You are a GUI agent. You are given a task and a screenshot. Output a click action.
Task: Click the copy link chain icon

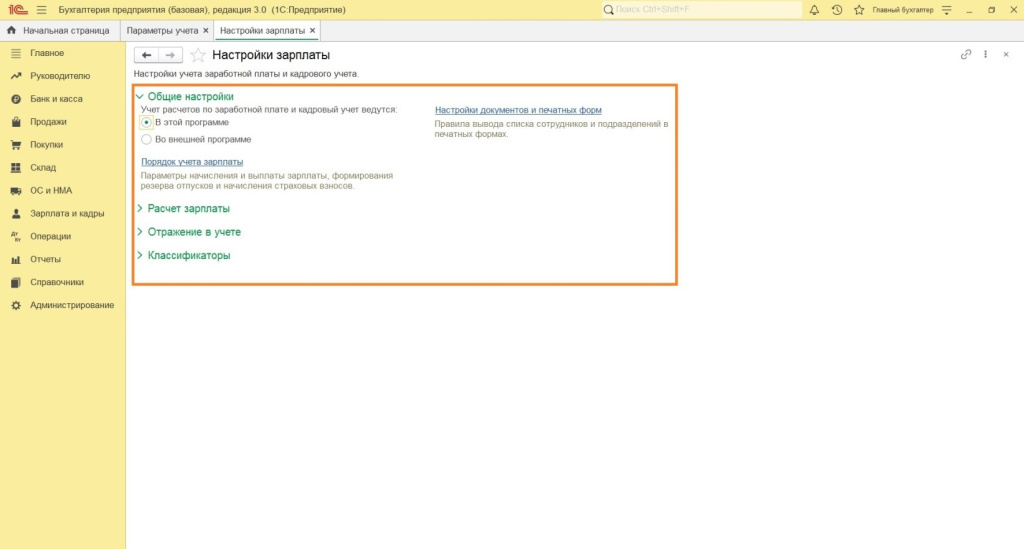(x=966, y=55)
